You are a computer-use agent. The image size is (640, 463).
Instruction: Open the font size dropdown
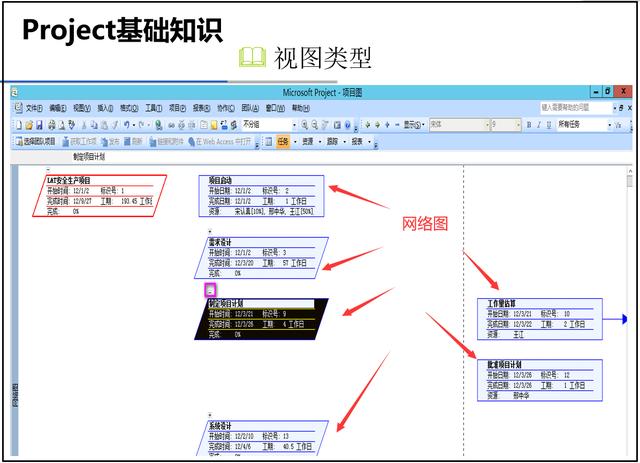point(518,125)
